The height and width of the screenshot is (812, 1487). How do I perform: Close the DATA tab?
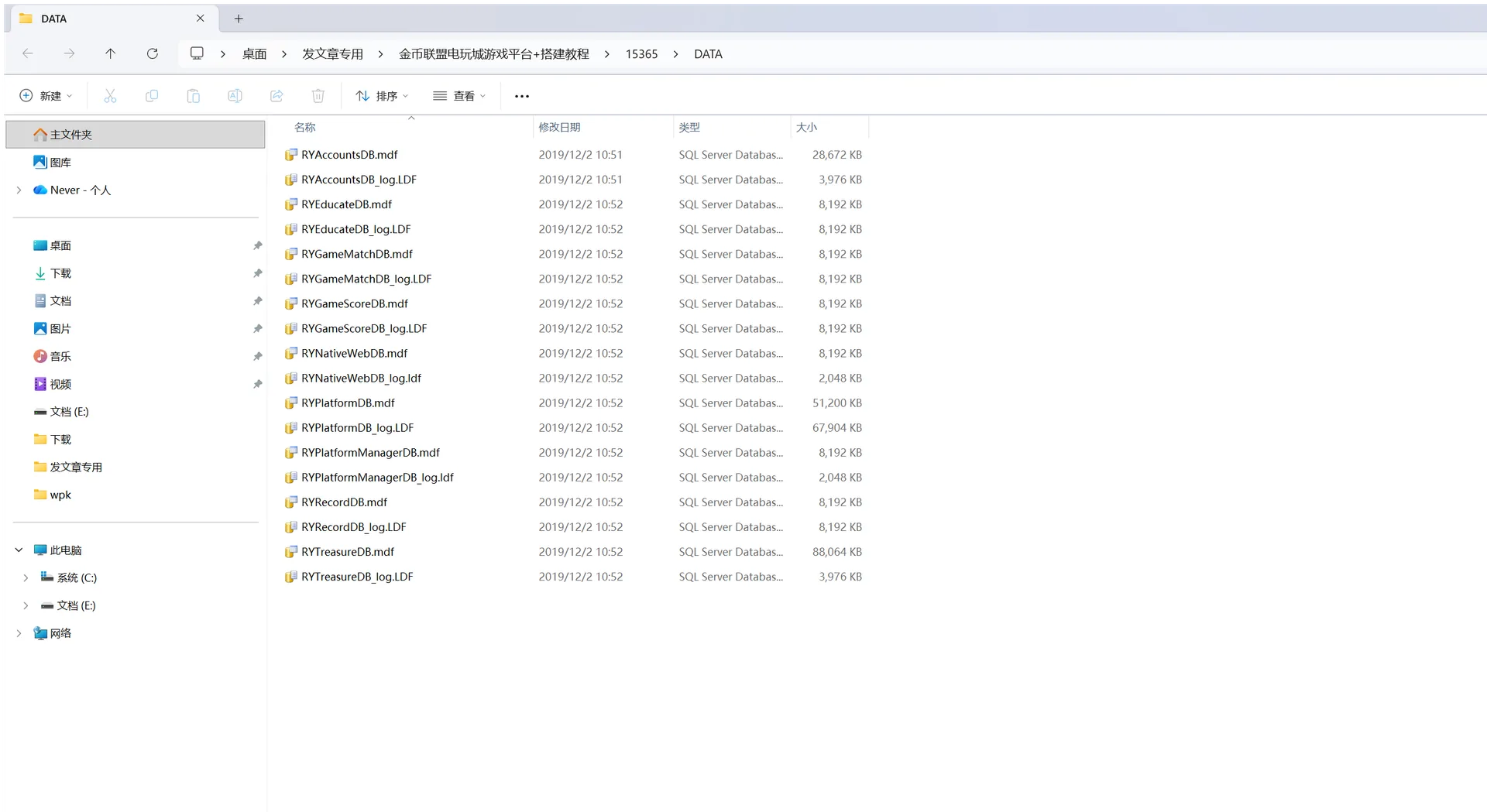click(x=201, y=18)
